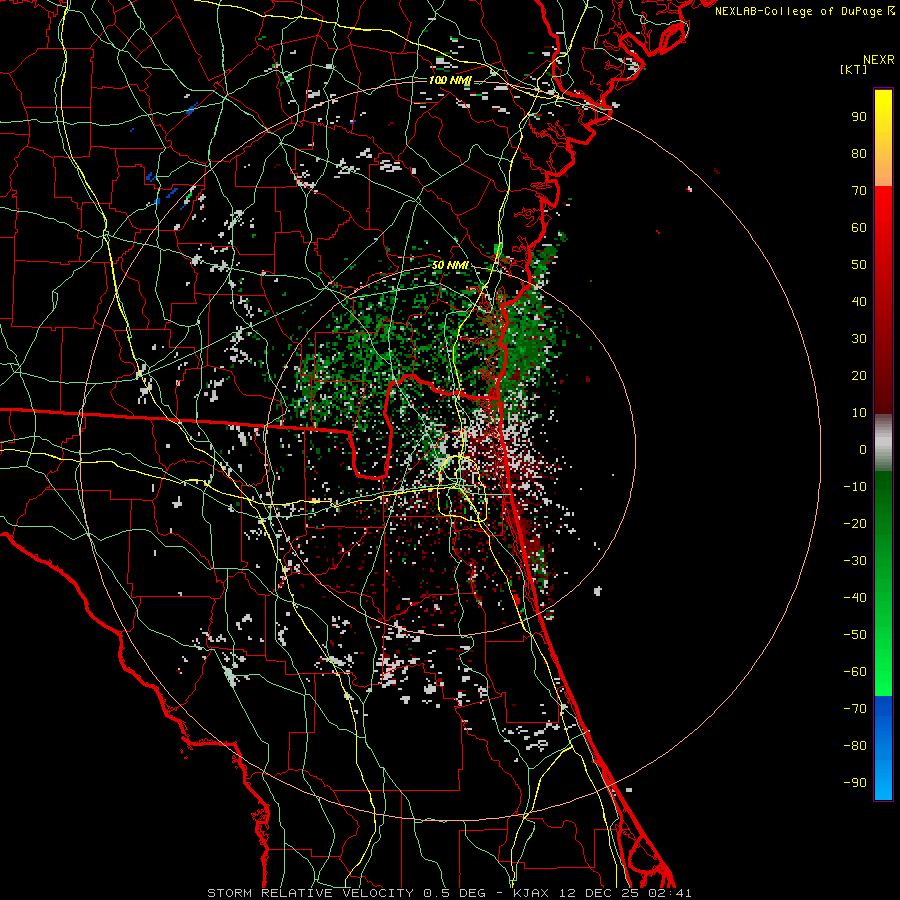900x900 pixels.
Task: Click the NEXLAB-College of DuPage credit text
Action: point(800,11)
